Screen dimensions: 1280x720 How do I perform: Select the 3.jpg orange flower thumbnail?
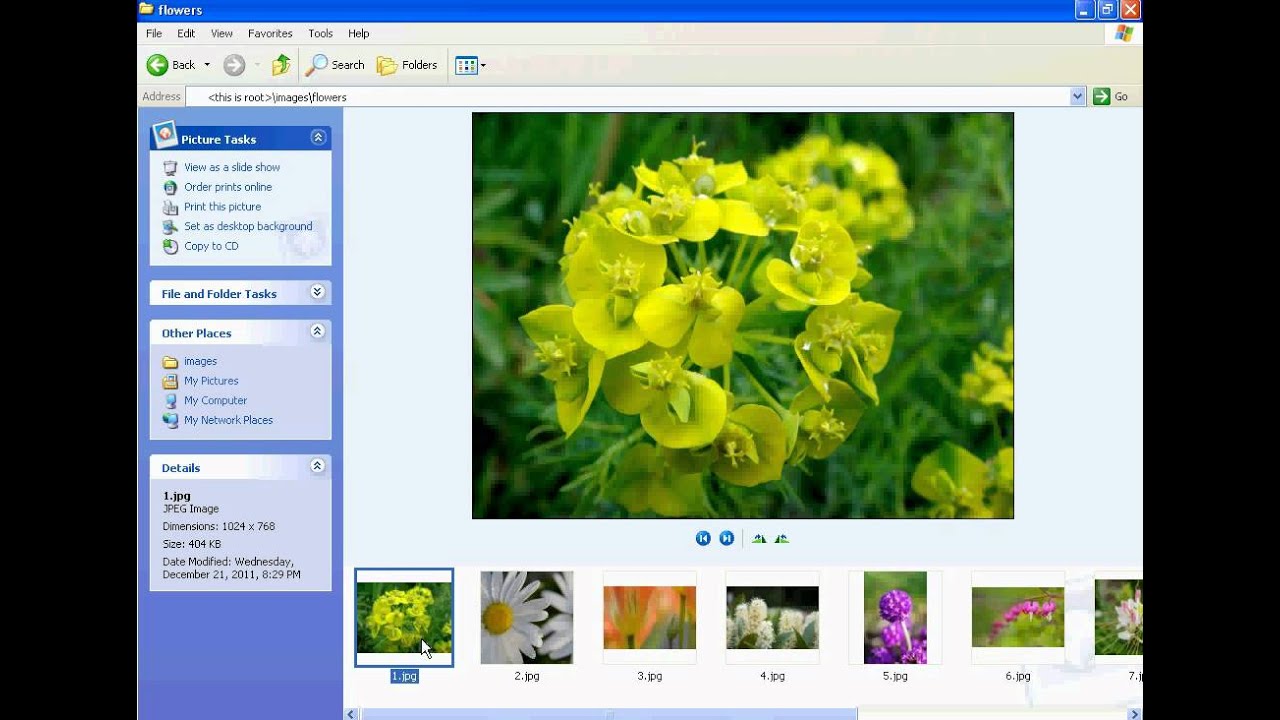(650, 618)
